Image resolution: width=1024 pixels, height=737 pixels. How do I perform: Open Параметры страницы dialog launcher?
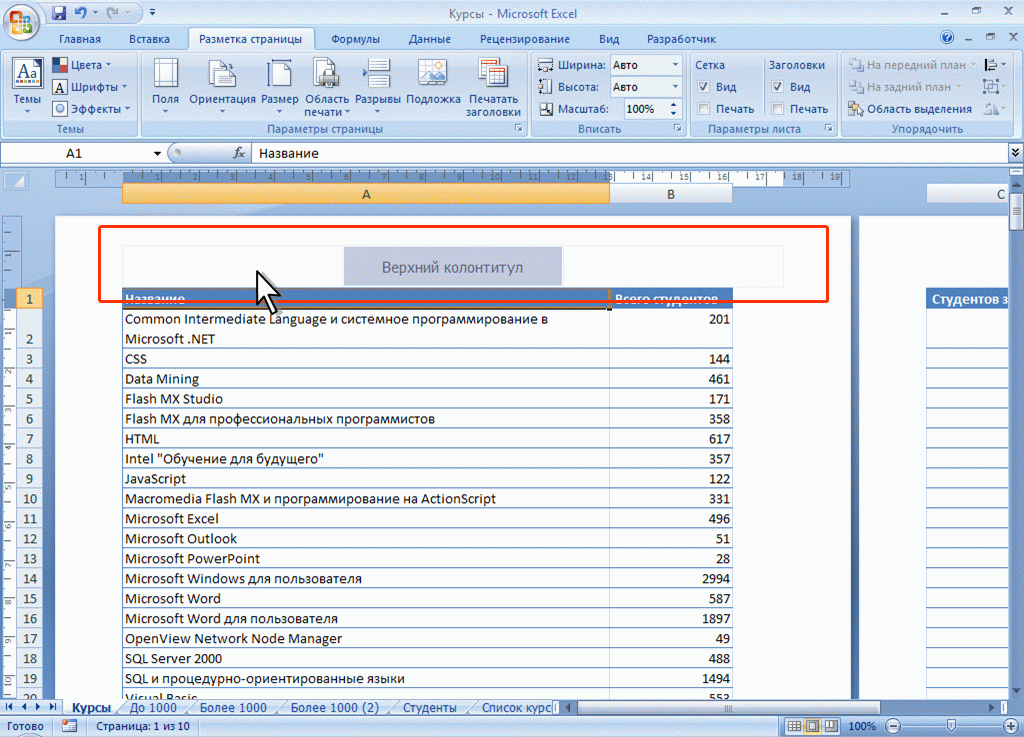coord(519,129)
